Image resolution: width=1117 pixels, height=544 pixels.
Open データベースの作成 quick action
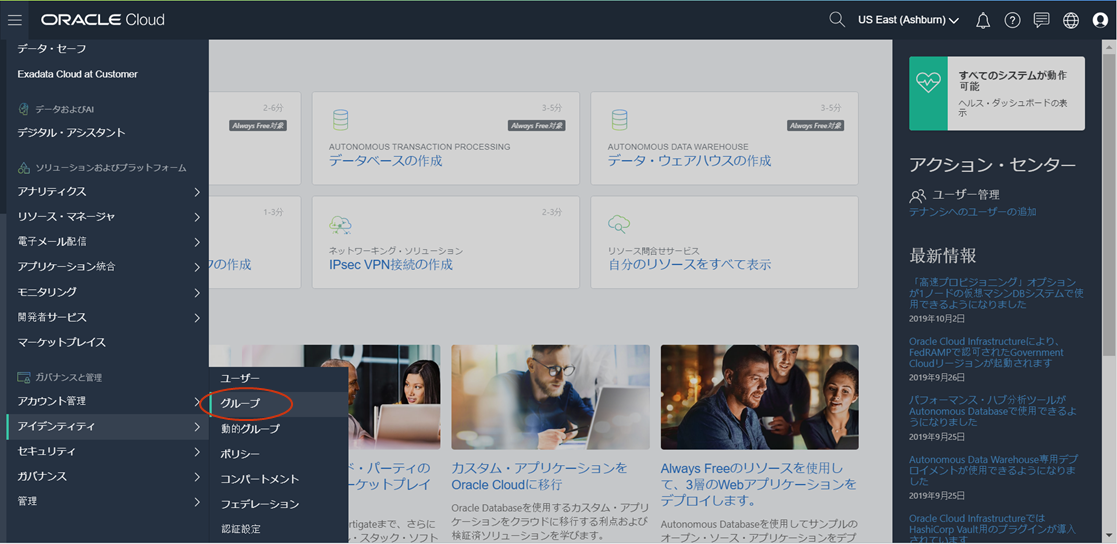point(385,161)
